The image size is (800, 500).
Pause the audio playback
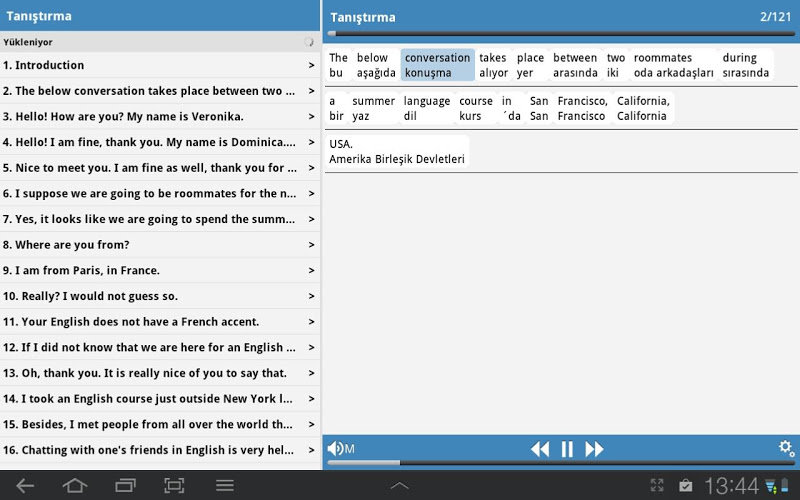[x=567, y=449]
